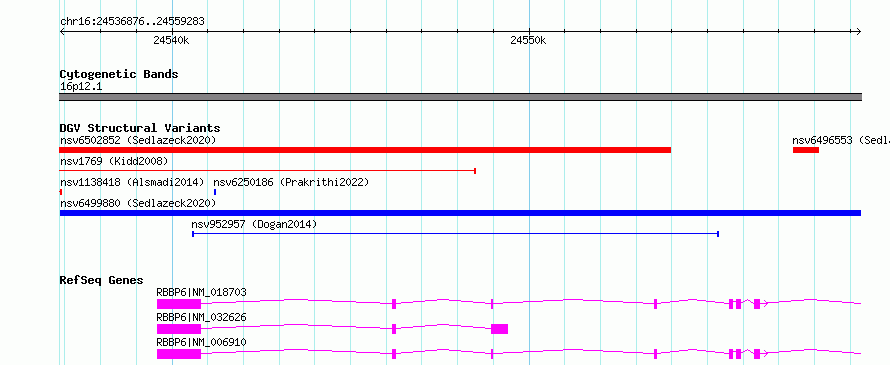Image resolution: width=890 pixels, height=365 pixels.
Task: Click the chr16:24536876..24559283 coordinate label
Action: pos(132,22)
